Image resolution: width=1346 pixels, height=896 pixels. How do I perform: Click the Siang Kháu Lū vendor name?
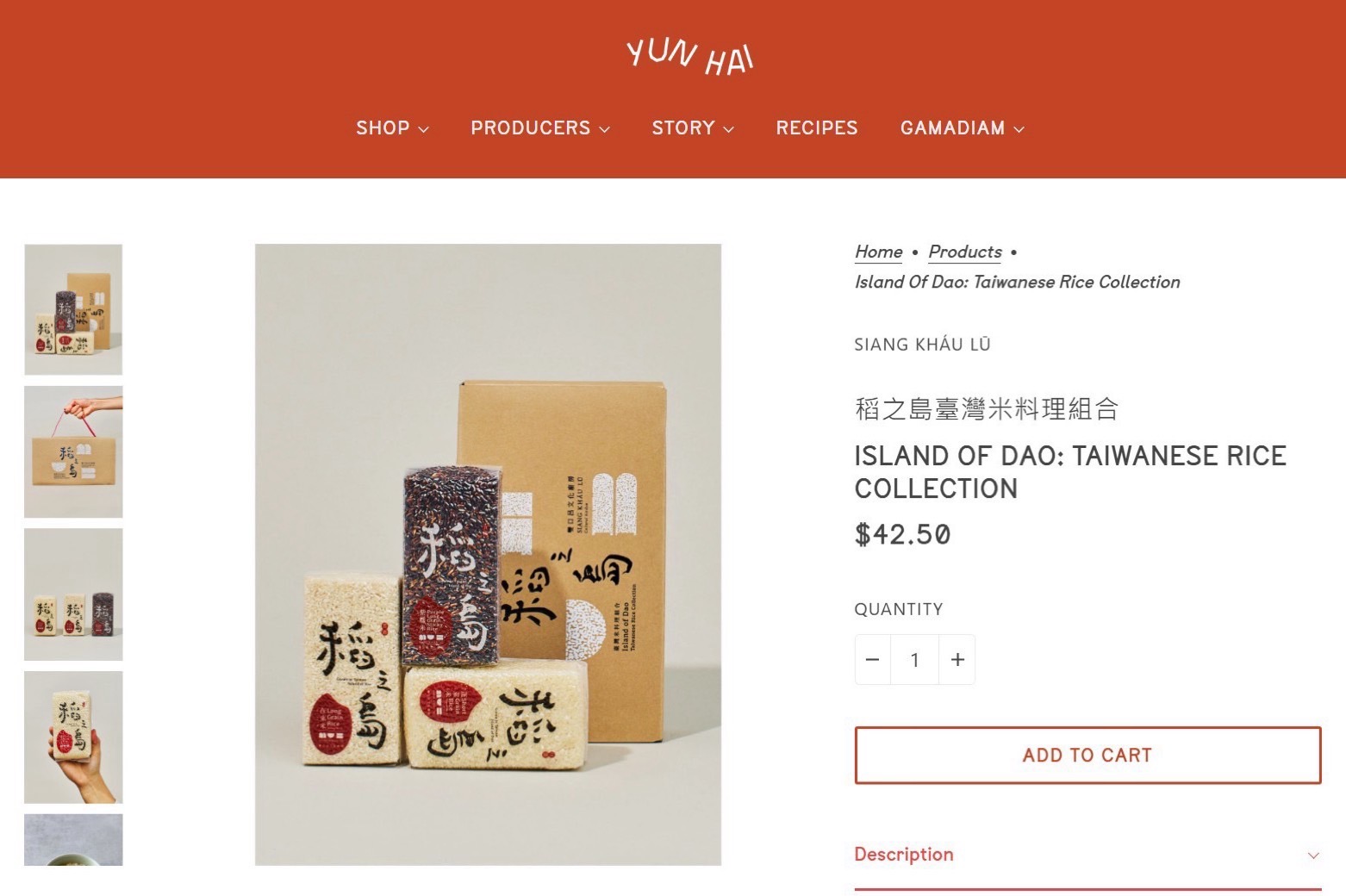click(922, 345)
